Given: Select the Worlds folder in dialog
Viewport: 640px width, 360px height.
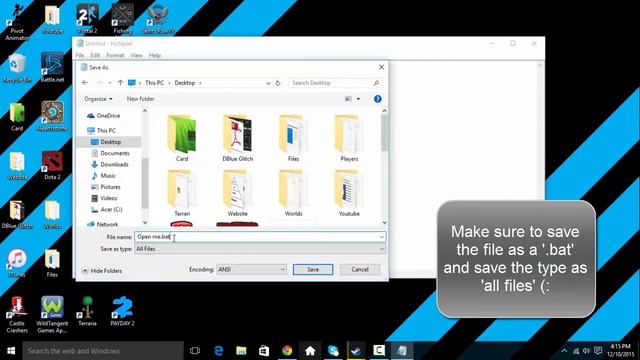Looking at the screenshot, I should (293, 193).
